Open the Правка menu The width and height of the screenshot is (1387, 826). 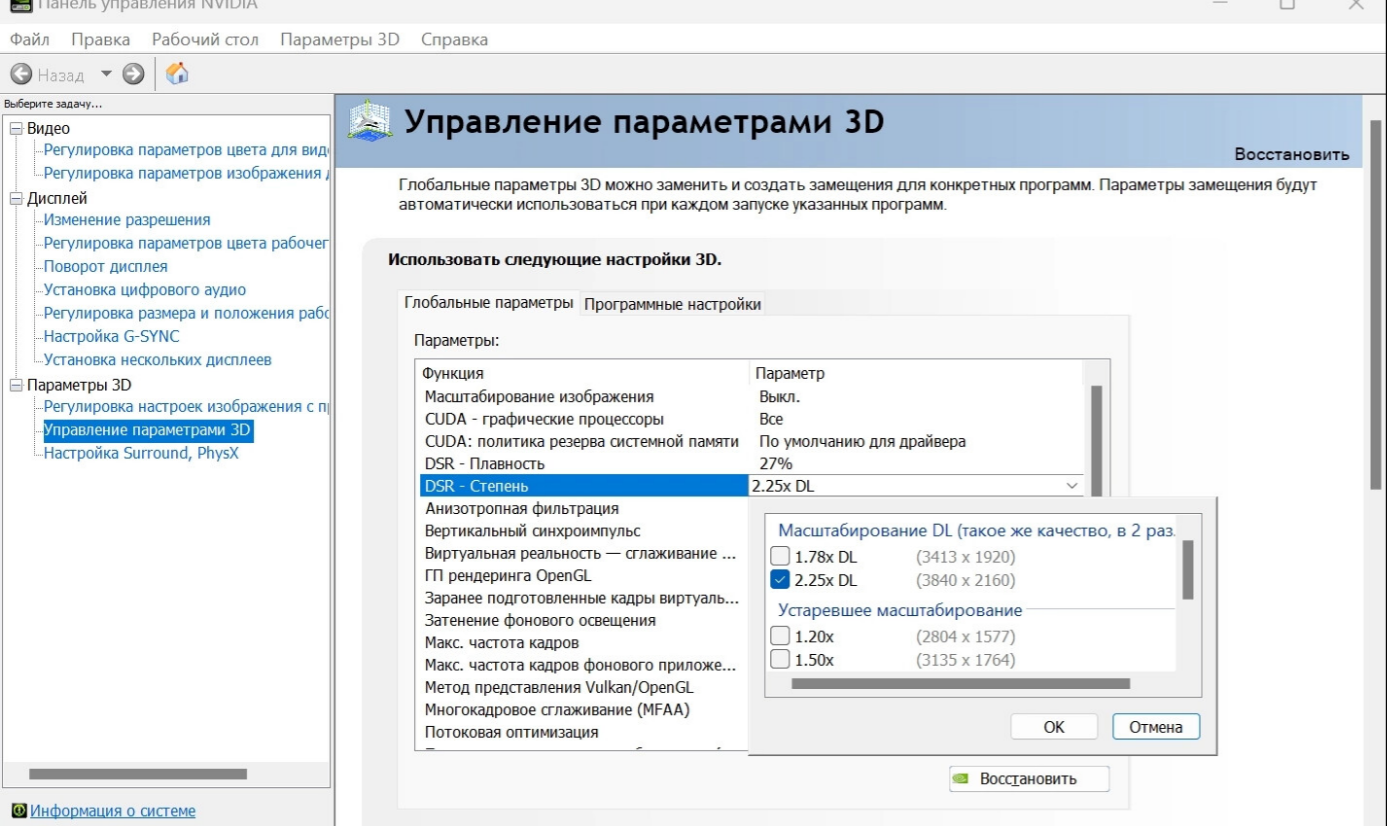[101, 40]
